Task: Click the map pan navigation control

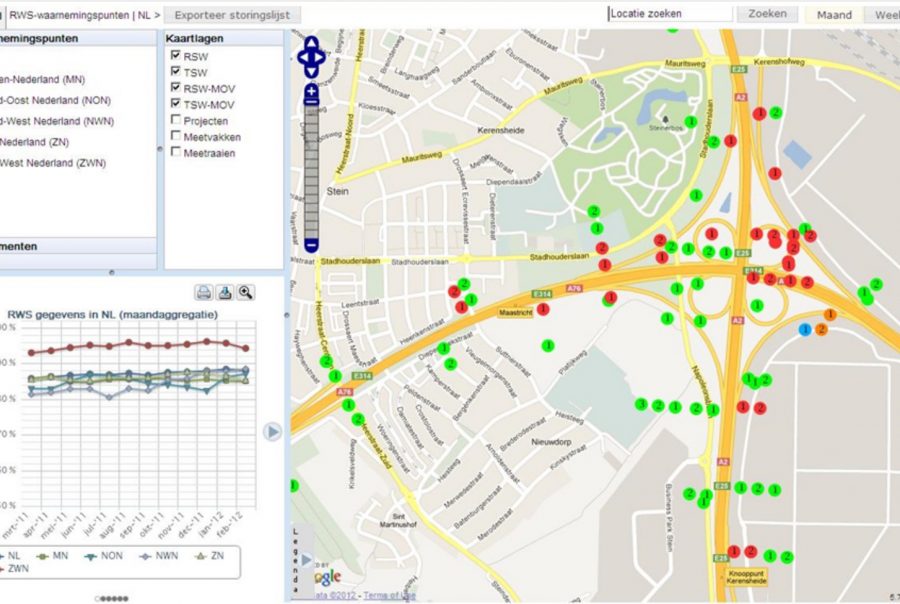Action: click(311, 57)
